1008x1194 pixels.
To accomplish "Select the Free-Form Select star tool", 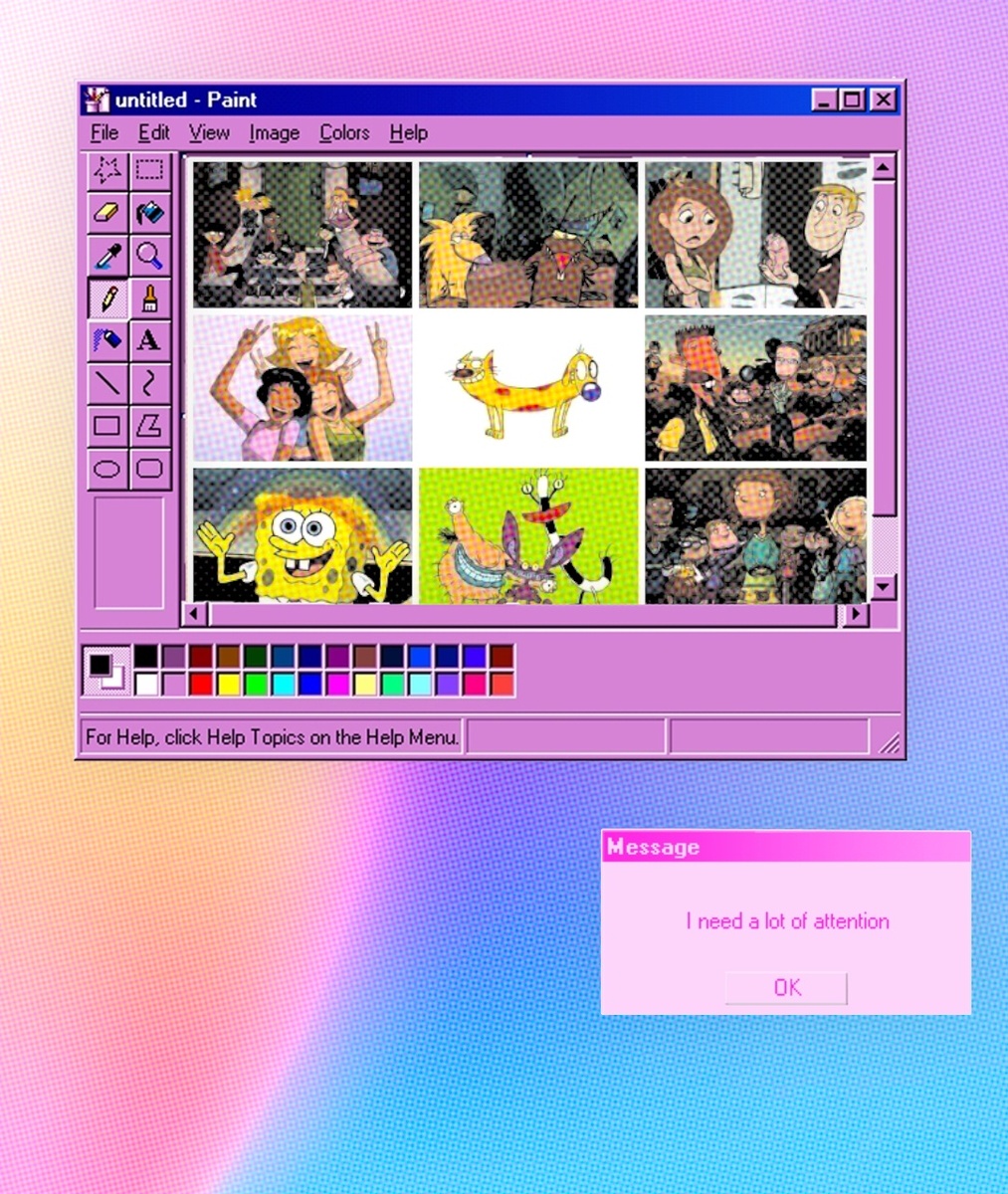I will tap(107, 171).
